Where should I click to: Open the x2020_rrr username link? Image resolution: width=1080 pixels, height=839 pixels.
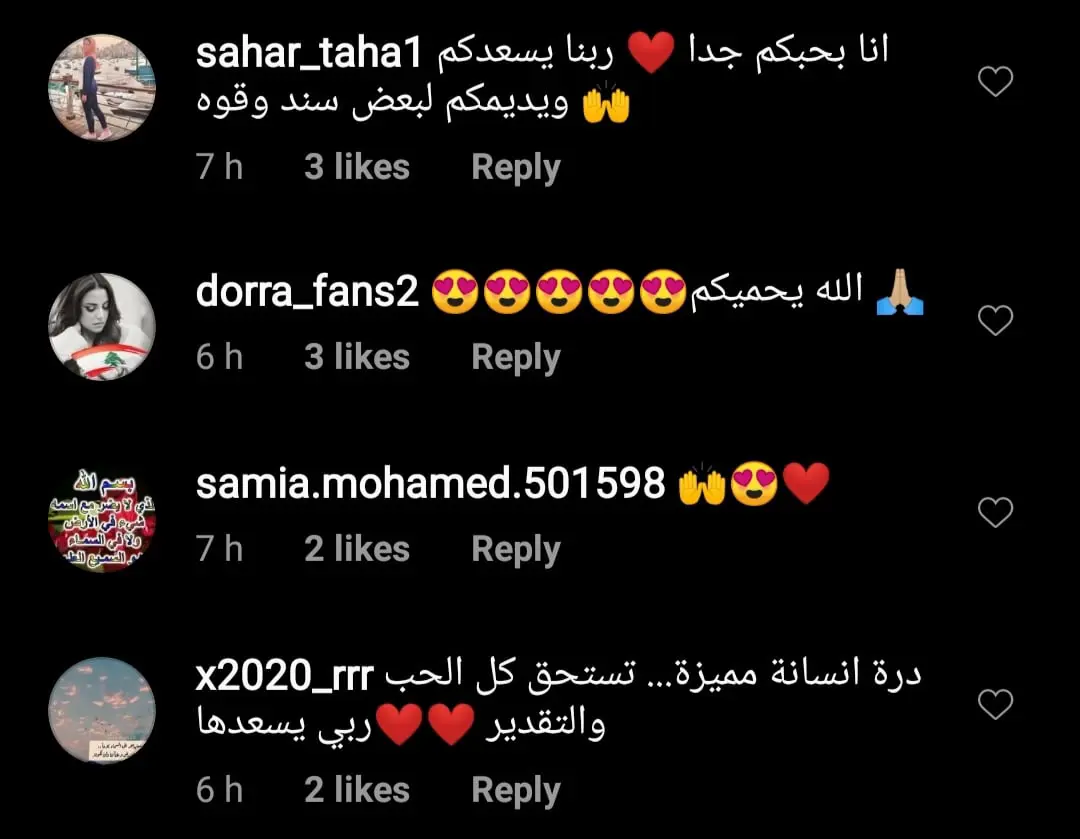pos(284,676)
